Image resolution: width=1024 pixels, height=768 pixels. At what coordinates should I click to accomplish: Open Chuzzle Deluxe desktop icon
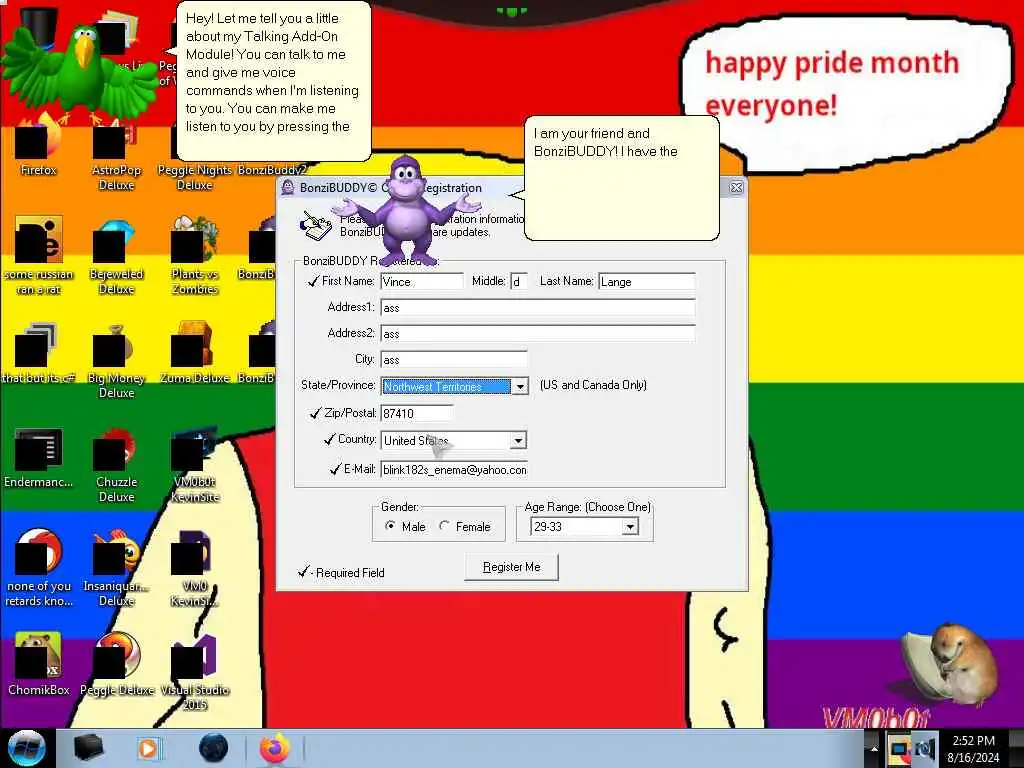pos(116,464)
